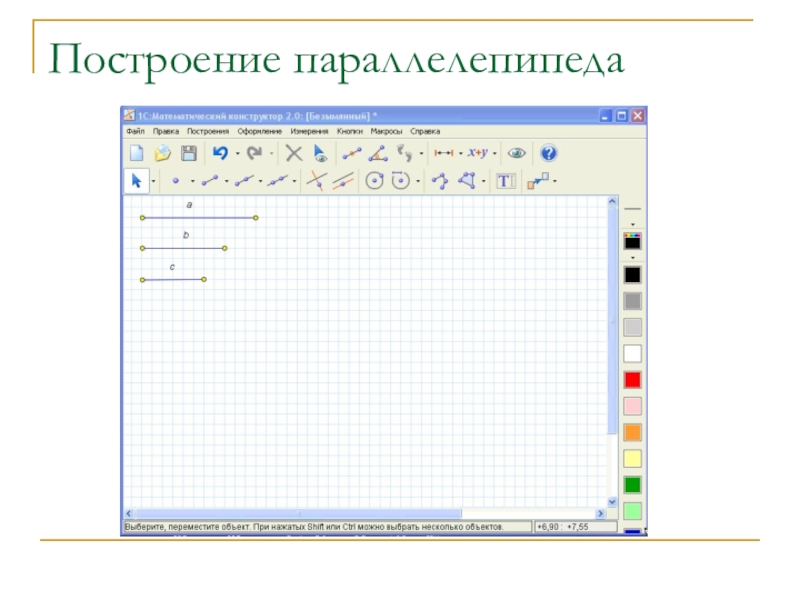Select the perpendicular line tool
Viewport: 800px width, 600px height.
[316, 181]
